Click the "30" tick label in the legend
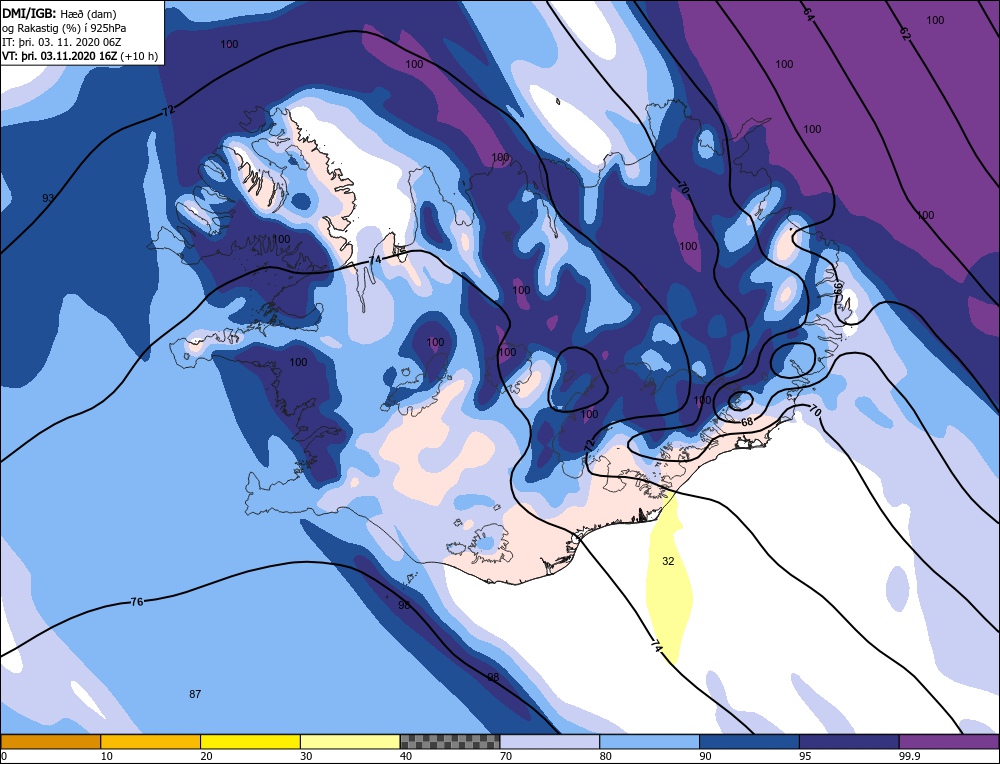Screen dimensions: 1000x764 pyautogui.click(x=306, y=756)
